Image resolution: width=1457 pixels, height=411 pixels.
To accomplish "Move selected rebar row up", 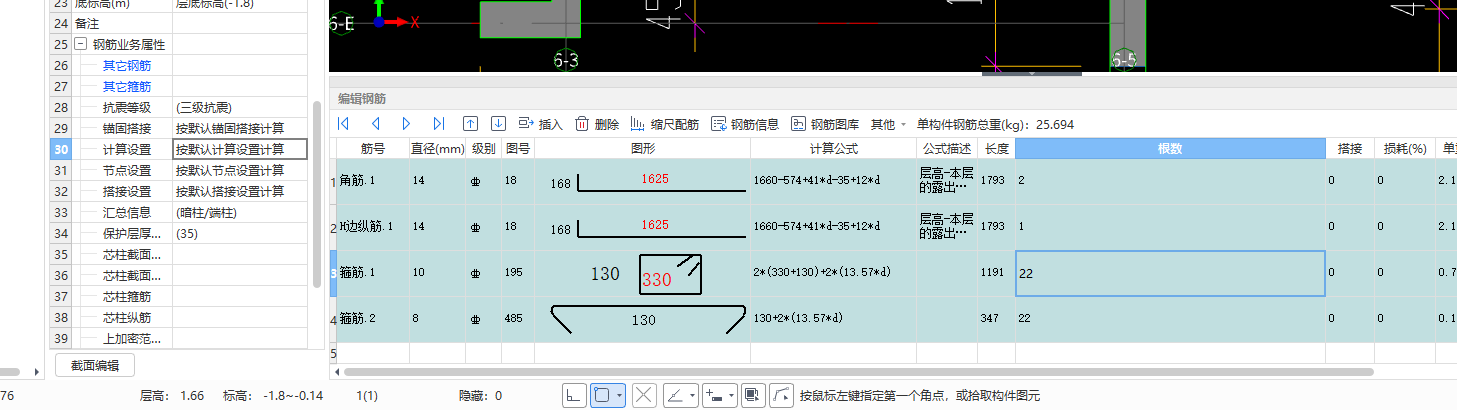I will pyautogui.click(x=470, y=124).
